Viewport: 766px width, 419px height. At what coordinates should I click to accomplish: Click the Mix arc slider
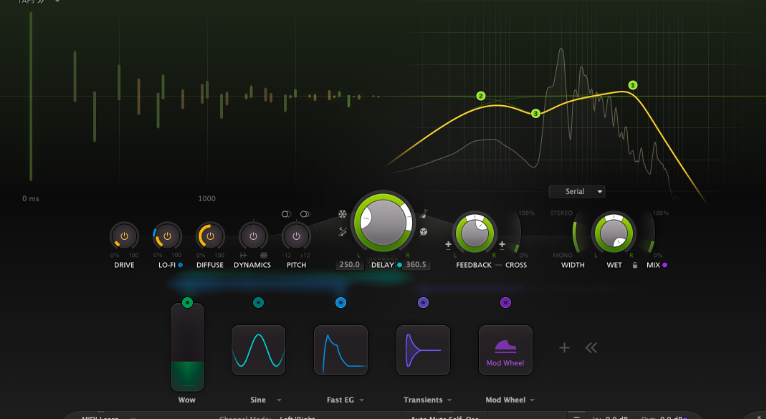652,233
